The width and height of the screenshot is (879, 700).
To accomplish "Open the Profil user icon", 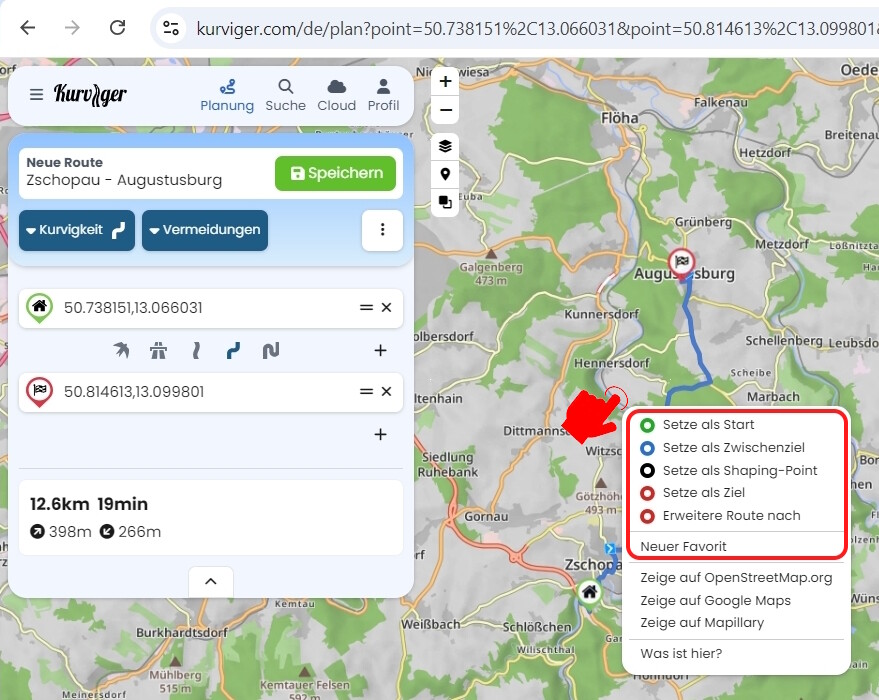I will click(383, 95).
